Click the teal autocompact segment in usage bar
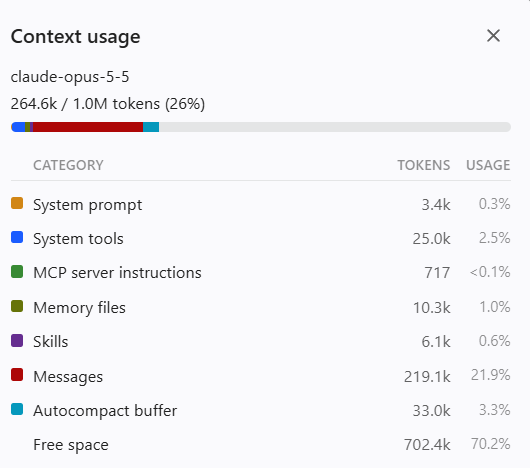This screenshot has width=530, height=468. [151, 127]
